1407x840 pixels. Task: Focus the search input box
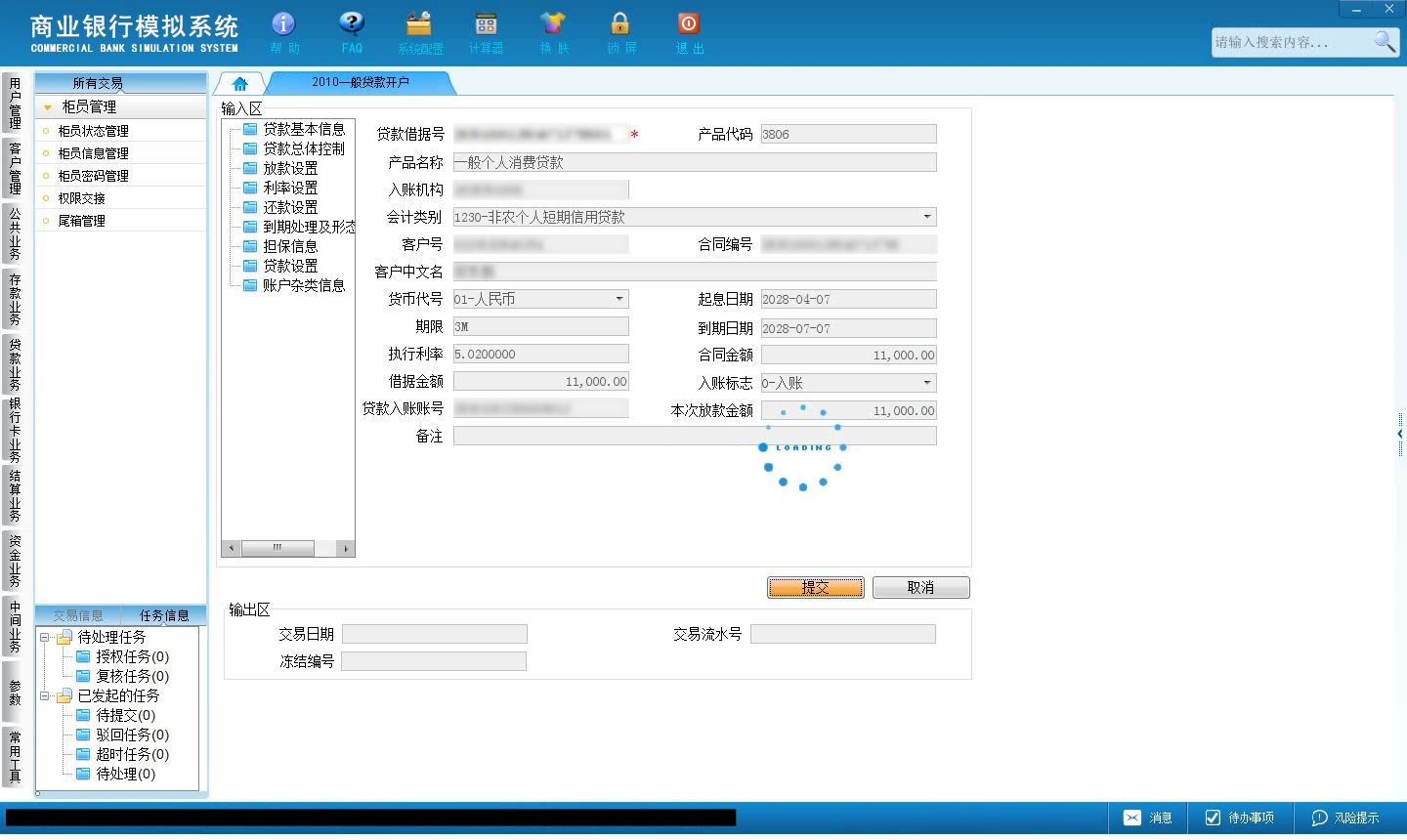1292,42
